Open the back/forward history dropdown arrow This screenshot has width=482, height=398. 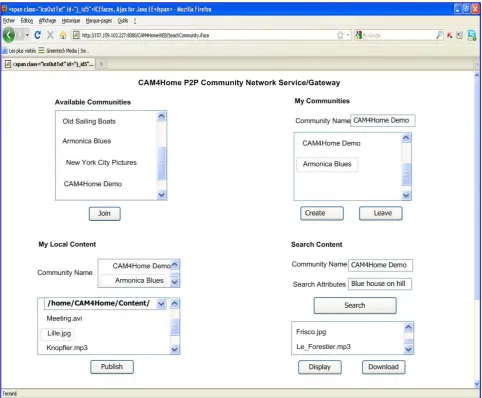click(27, 35)
